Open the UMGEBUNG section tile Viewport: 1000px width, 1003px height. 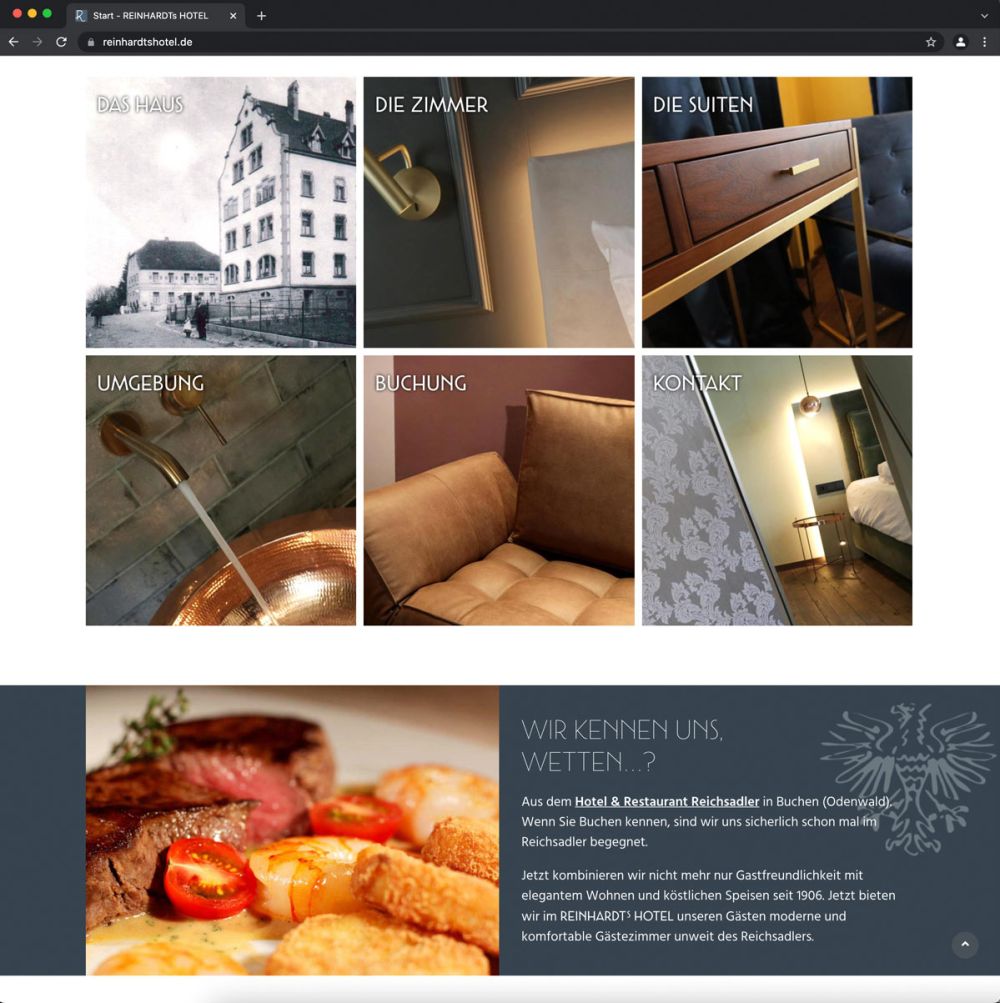pyautogui.click(x=220, y=489)
